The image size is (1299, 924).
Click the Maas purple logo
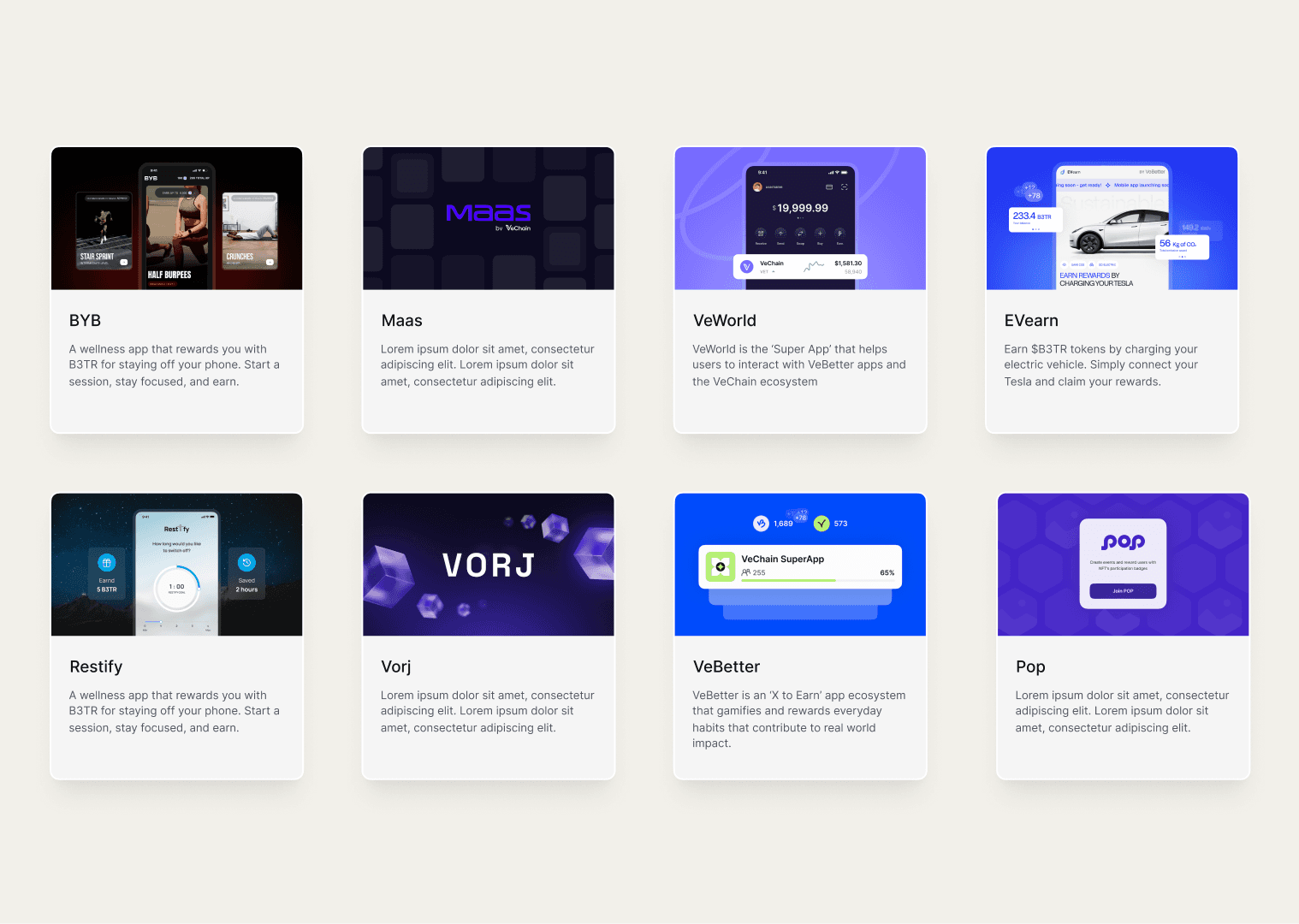(x=489, y=213)
